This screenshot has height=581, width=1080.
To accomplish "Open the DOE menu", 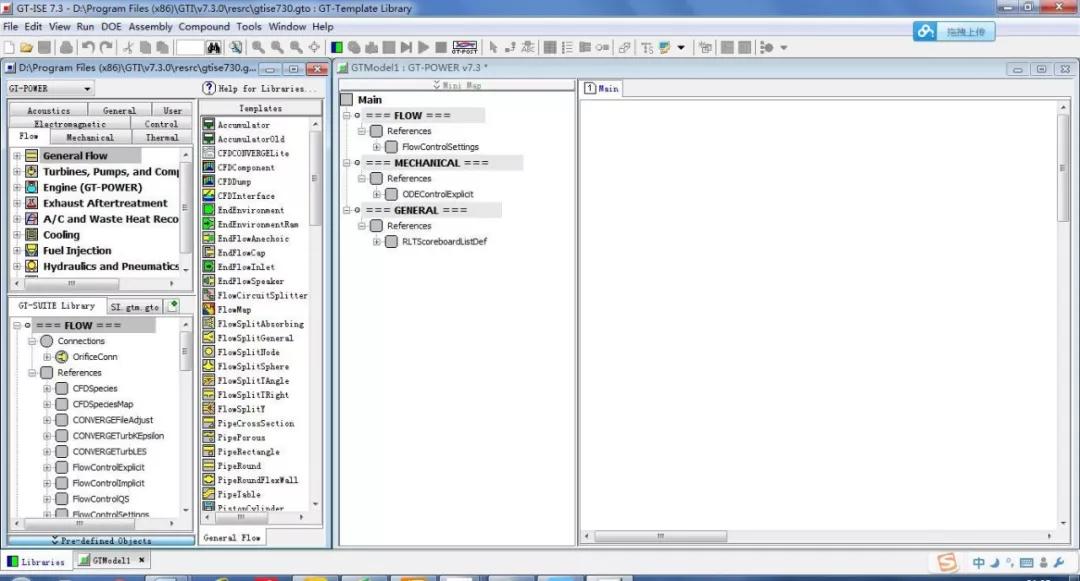I will point(111,27).
